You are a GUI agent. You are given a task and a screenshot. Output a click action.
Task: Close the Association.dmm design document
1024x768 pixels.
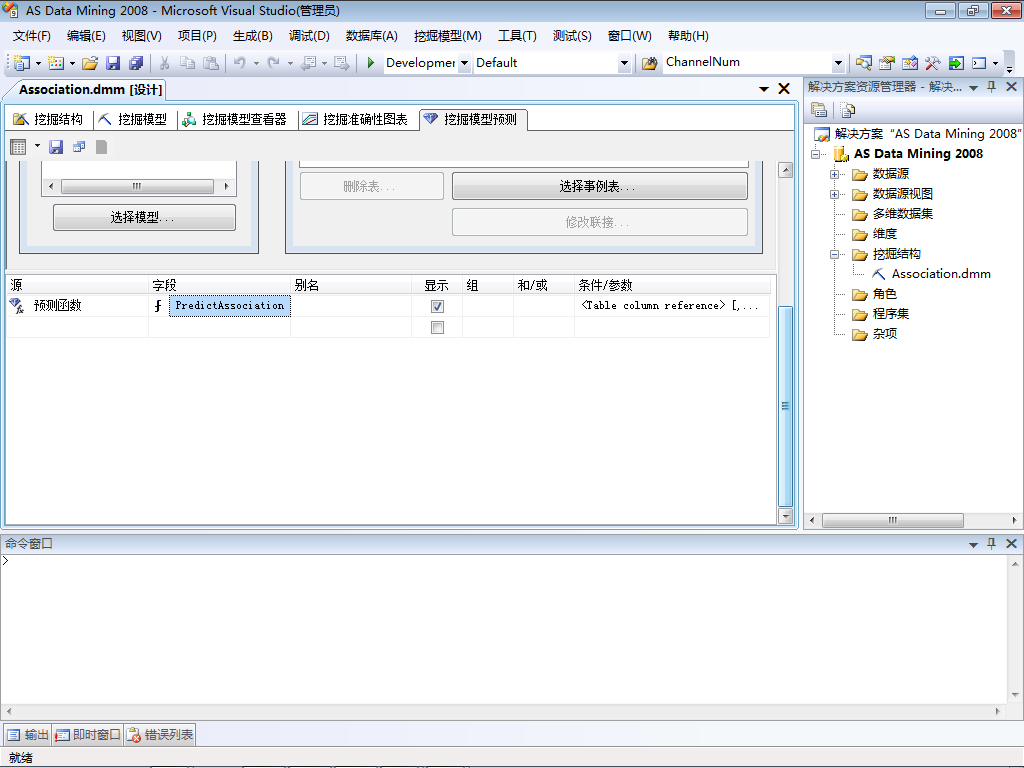click(784, 89)
